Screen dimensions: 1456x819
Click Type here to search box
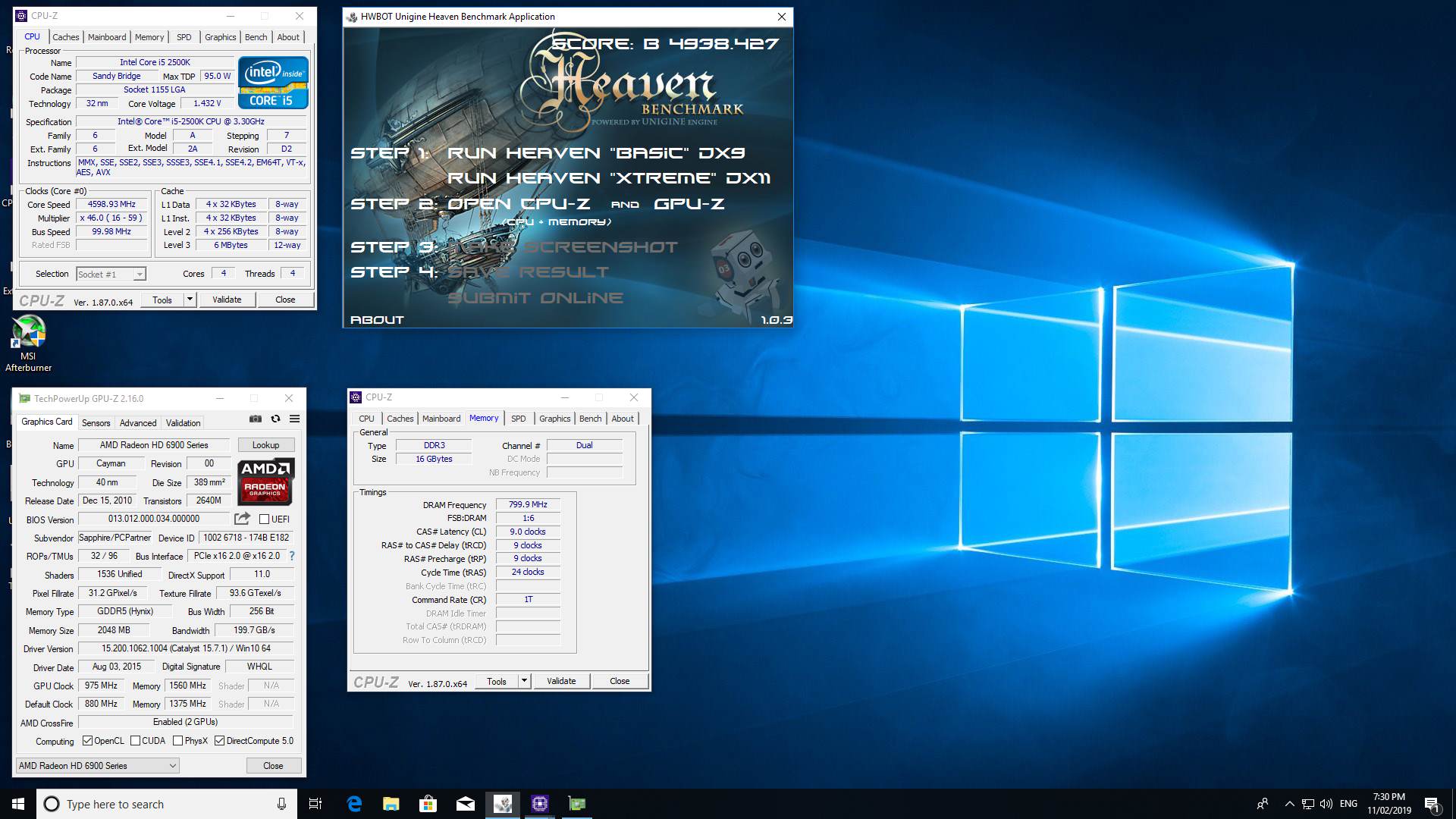click(x=167, y=804)
